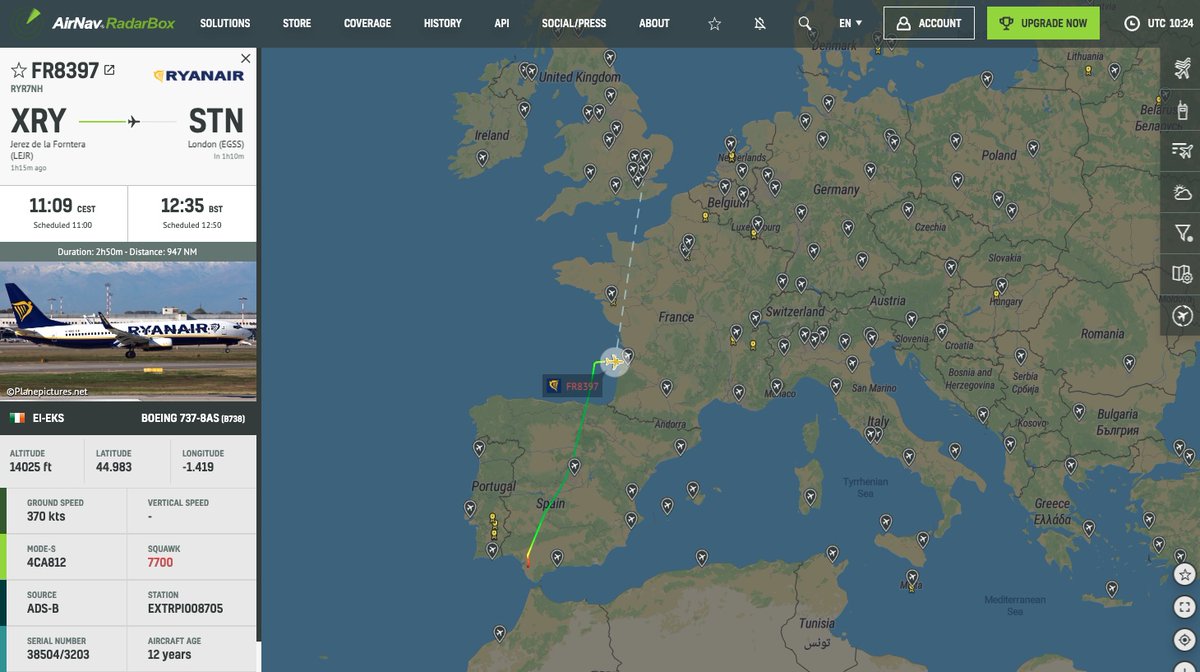Open the Social/Press menu
Image resolution: width=1200 pixels, height=672 pixels.
pos(574,23)
